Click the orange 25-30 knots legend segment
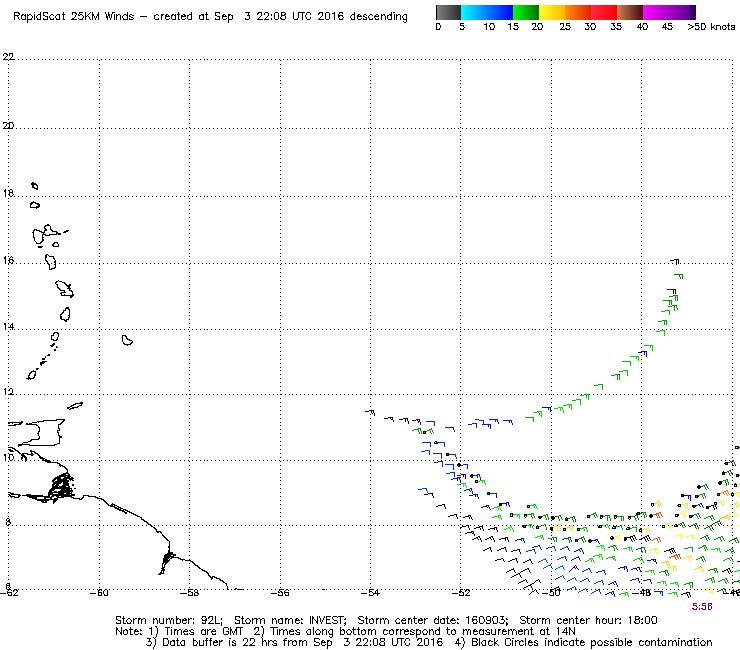This screenshot has height=650, width=740. tap(578, 12)
